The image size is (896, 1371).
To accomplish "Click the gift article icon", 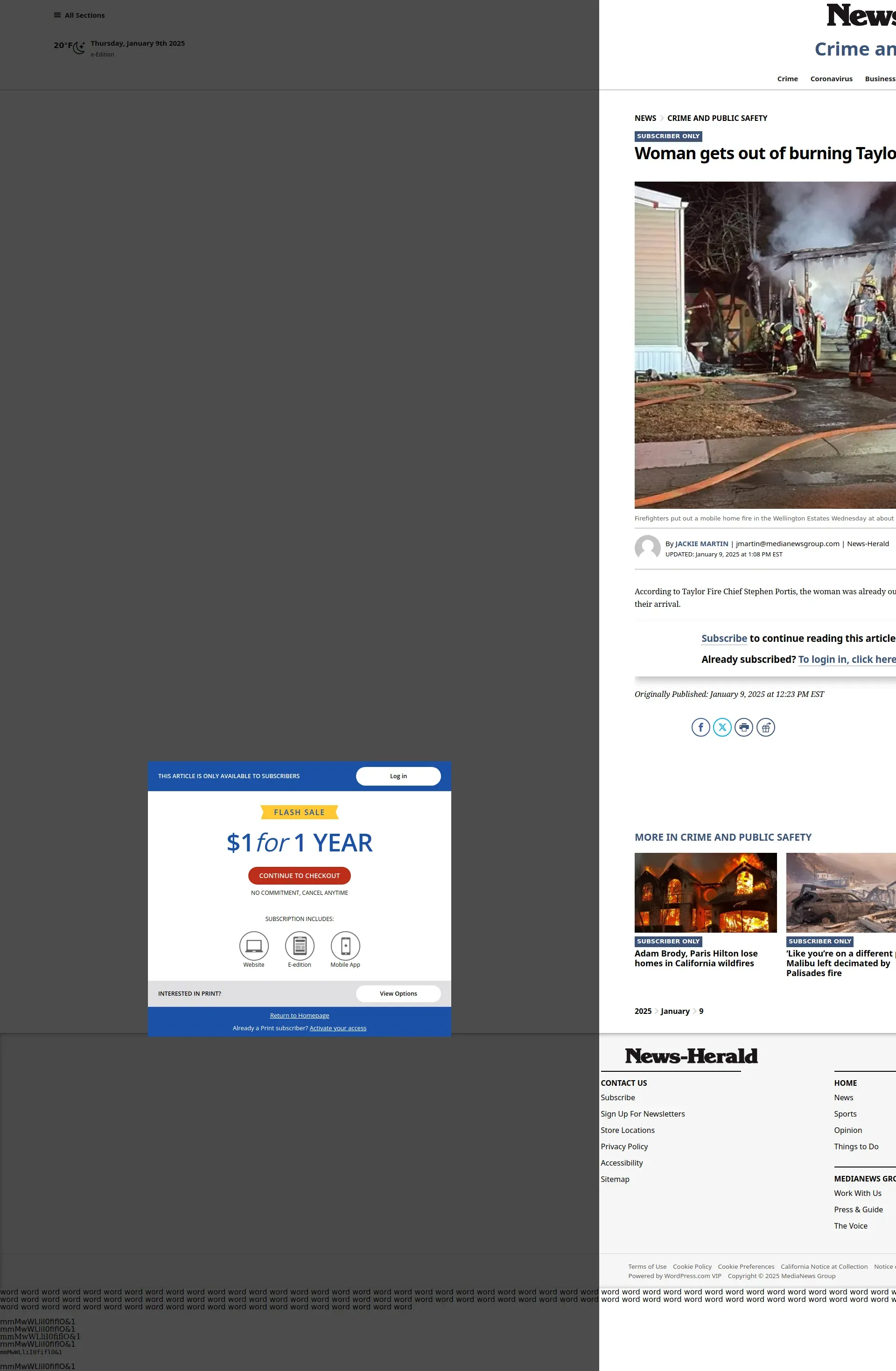I will tap(765, 727).
